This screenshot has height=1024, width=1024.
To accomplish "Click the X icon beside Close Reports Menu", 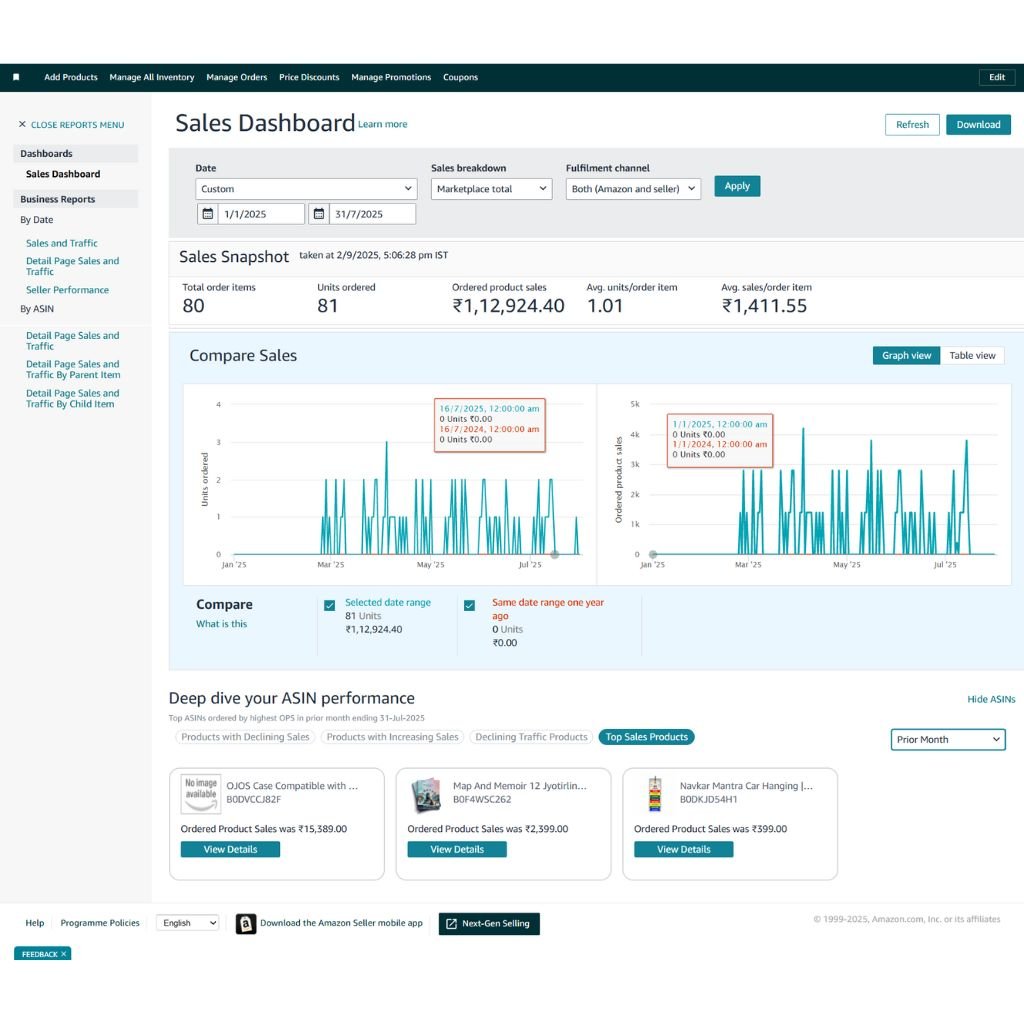I will click(22, 125).
